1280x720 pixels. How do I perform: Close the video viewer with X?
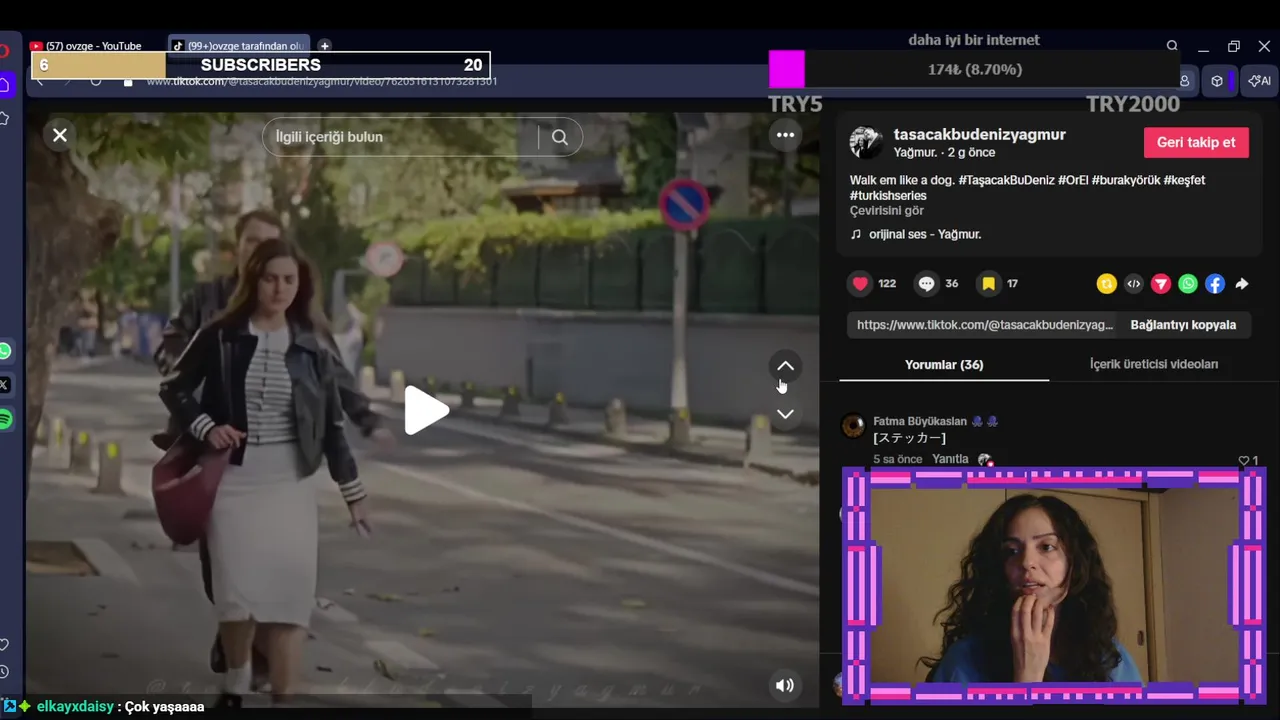point(60,135)
